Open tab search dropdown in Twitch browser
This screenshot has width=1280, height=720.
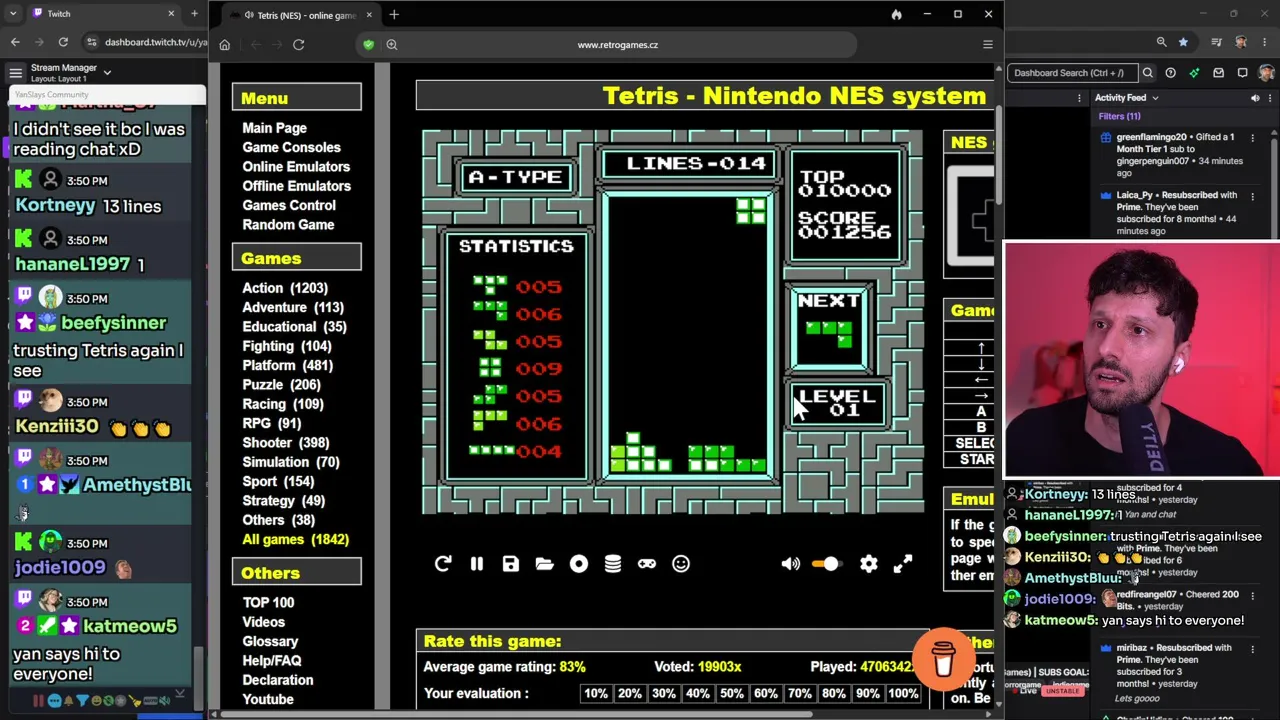tap(12, 14)
